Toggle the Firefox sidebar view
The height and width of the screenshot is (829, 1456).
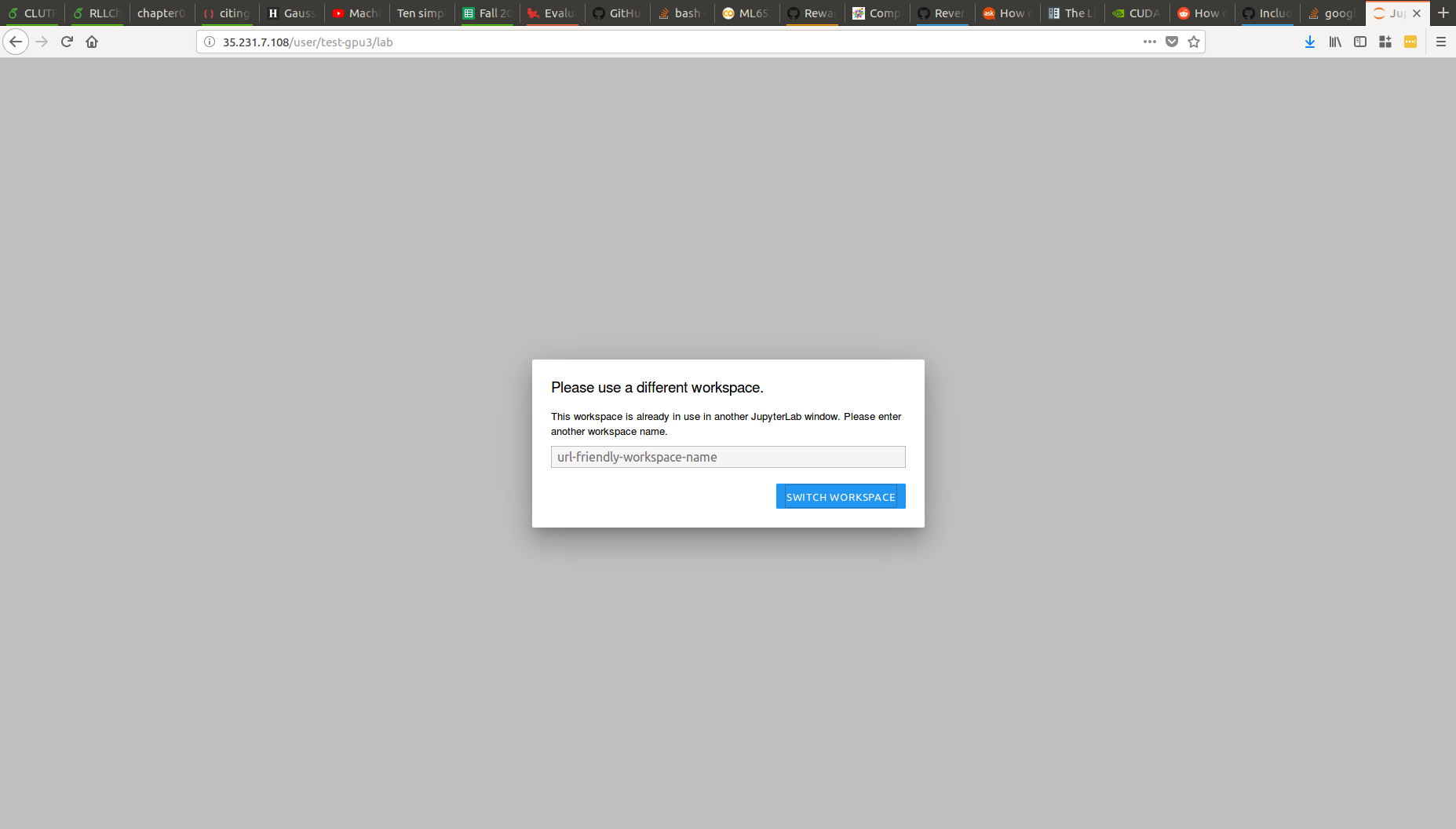click(1359, 42)
